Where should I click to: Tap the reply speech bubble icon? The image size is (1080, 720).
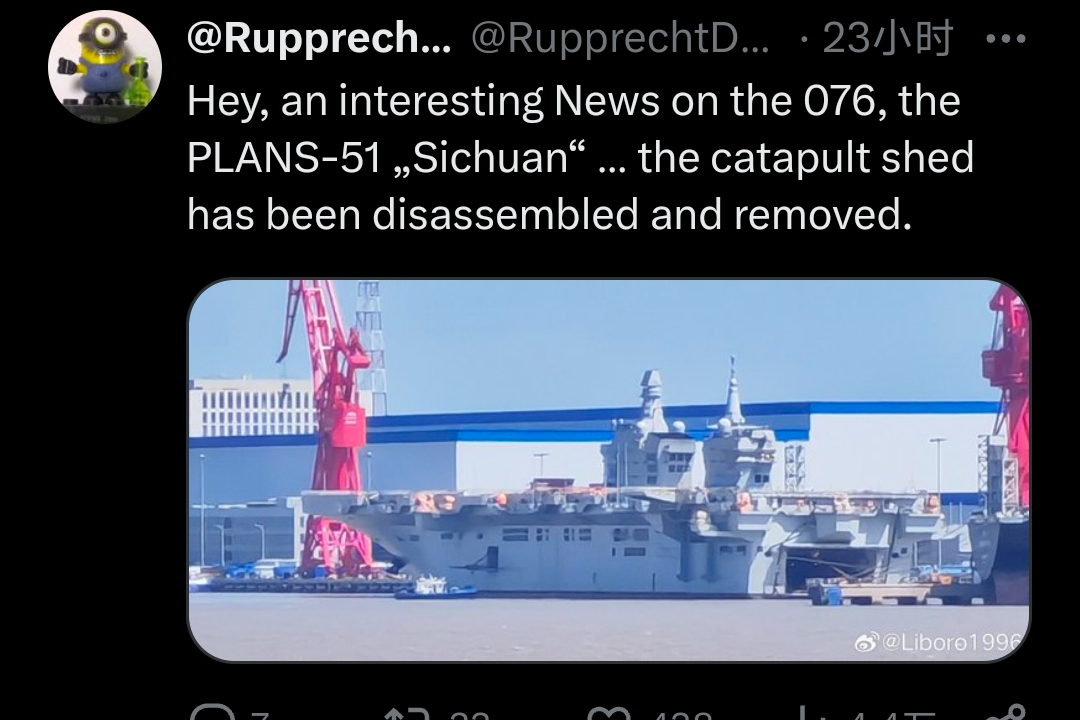coord(211,713)
